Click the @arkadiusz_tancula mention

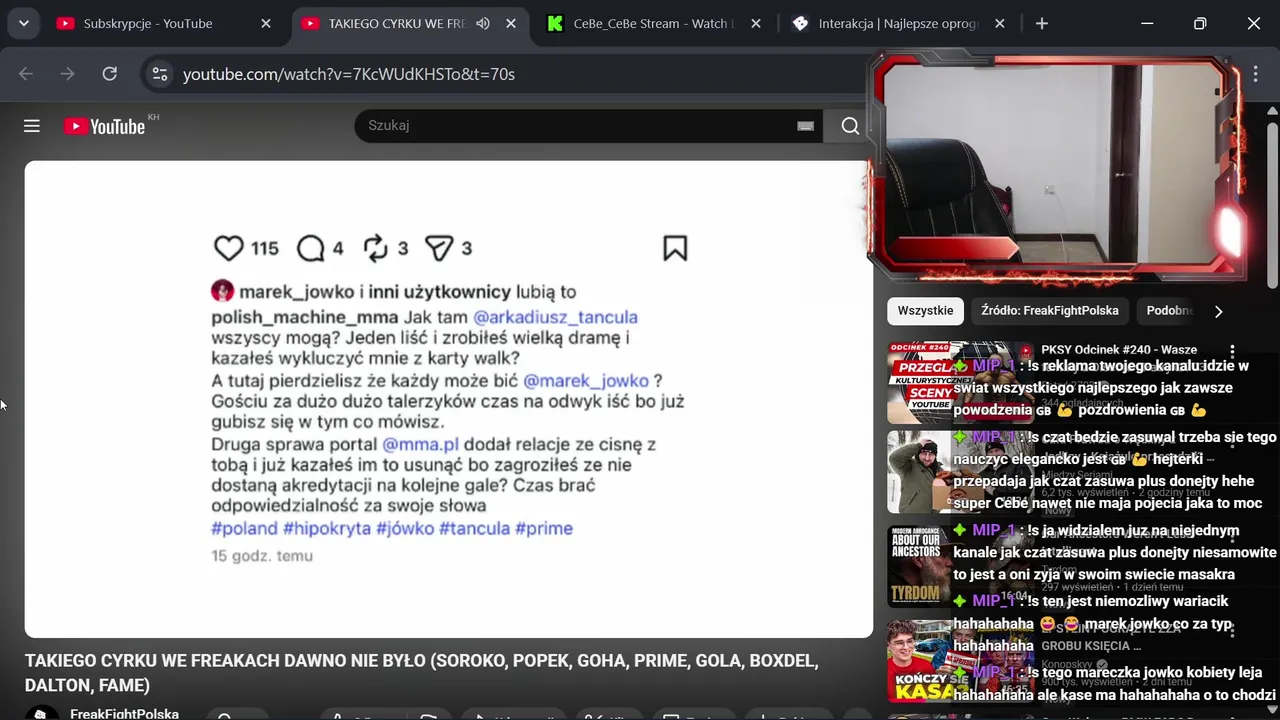pyautogui.click(x=555, y=317)
